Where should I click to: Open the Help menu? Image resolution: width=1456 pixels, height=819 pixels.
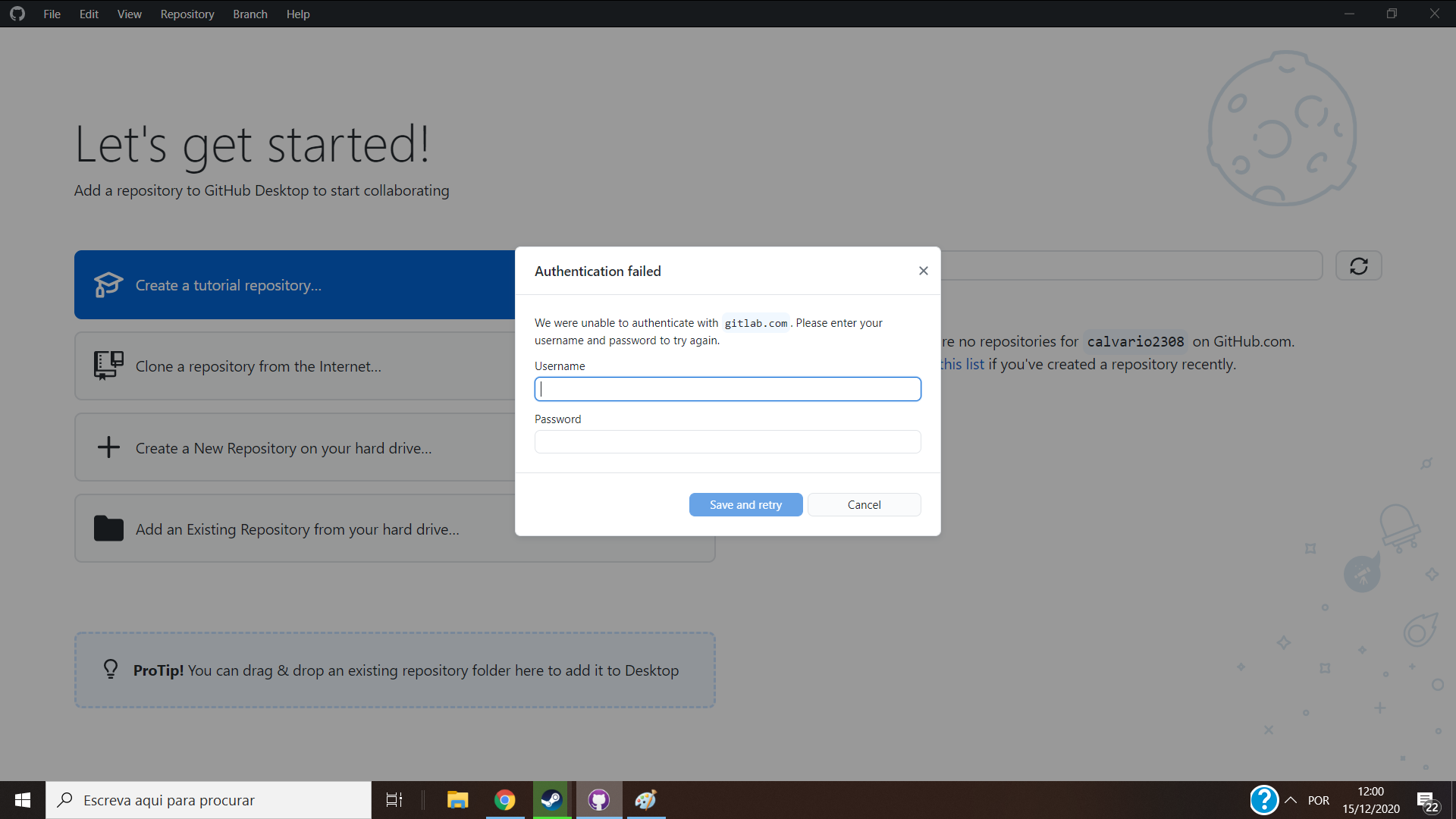tap(298, 14)
